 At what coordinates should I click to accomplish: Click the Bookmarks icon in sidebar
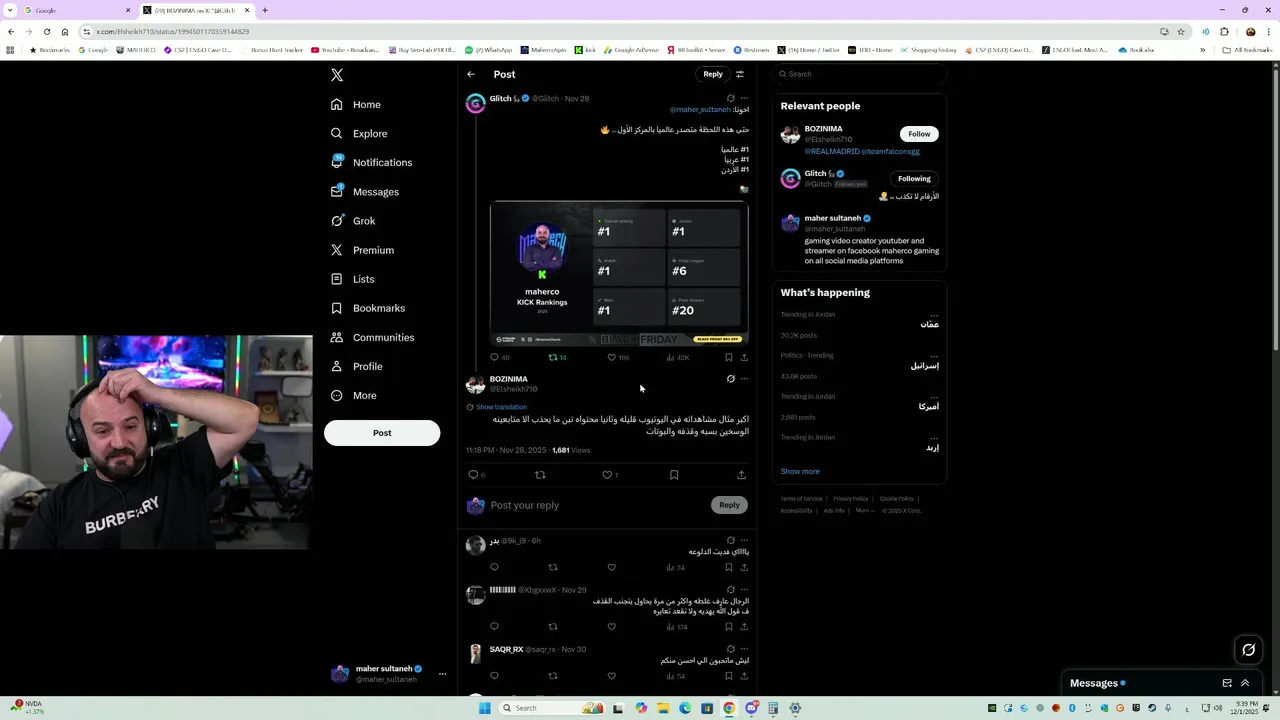click(x=337, y=308)
